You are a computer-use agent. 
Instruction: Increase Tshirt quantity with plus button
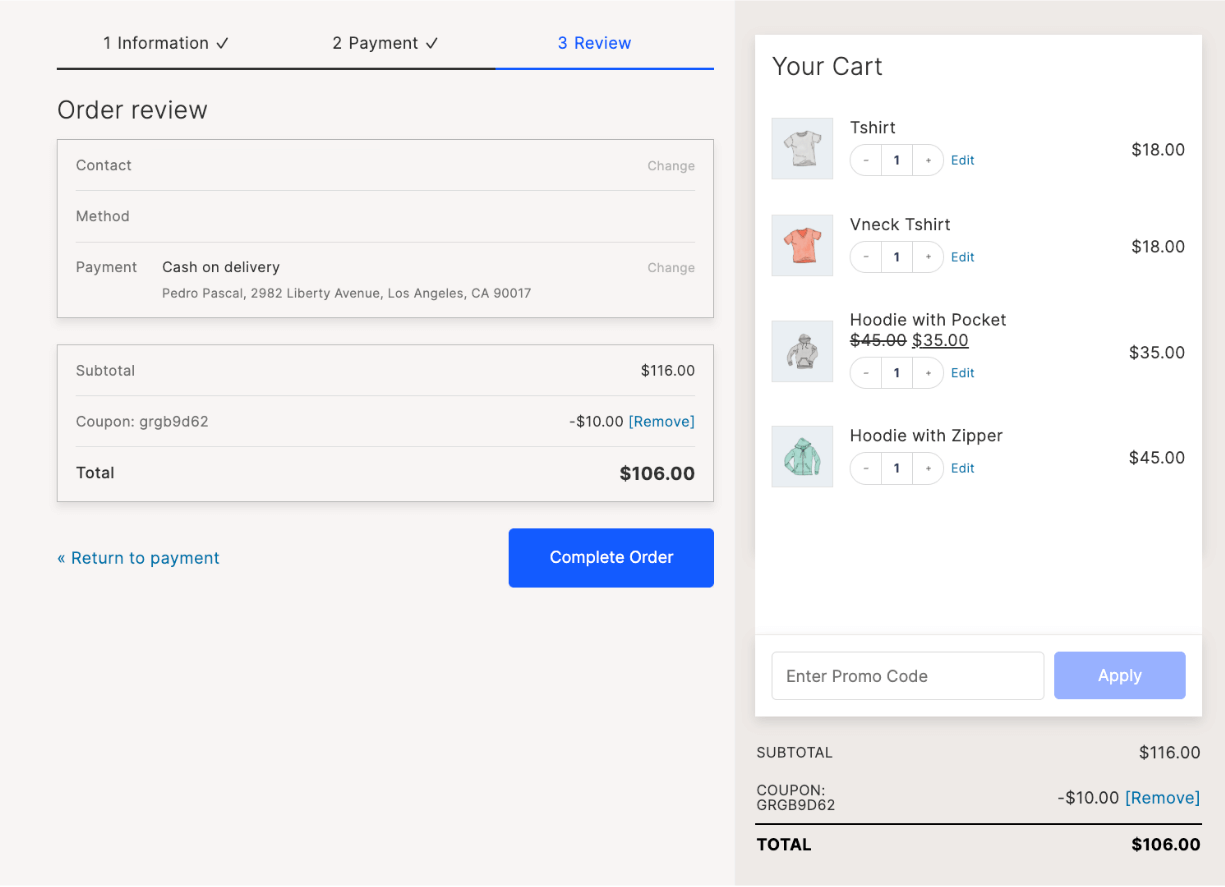(928, 160)
